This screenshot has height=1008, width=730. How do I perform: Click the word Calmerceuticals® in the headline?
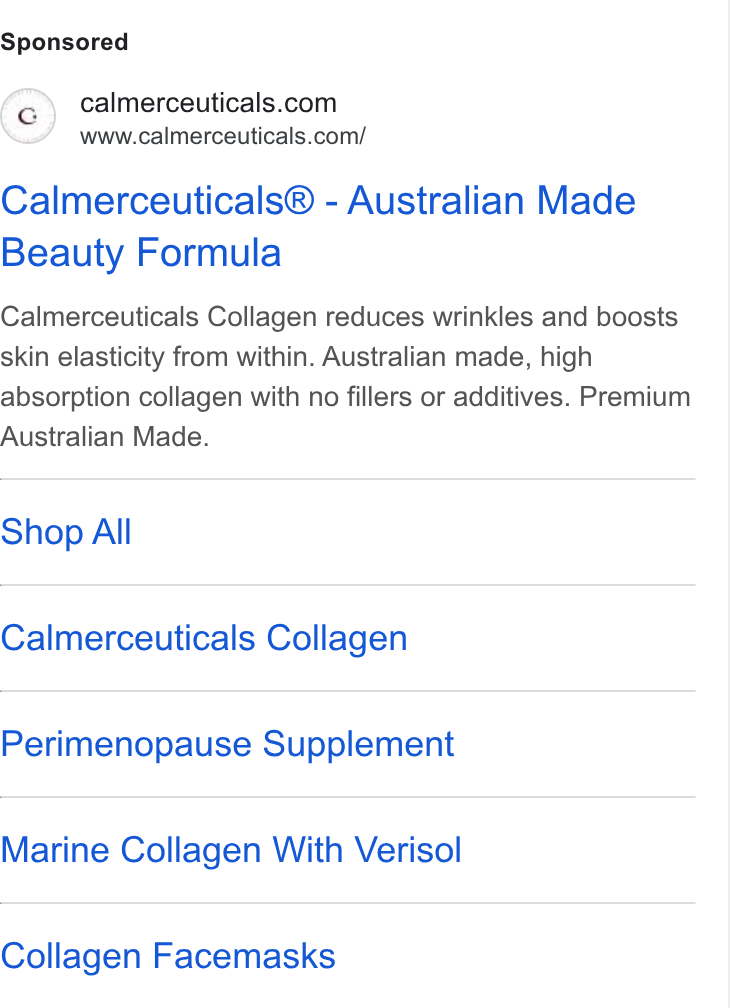click(x=157, y=201)
